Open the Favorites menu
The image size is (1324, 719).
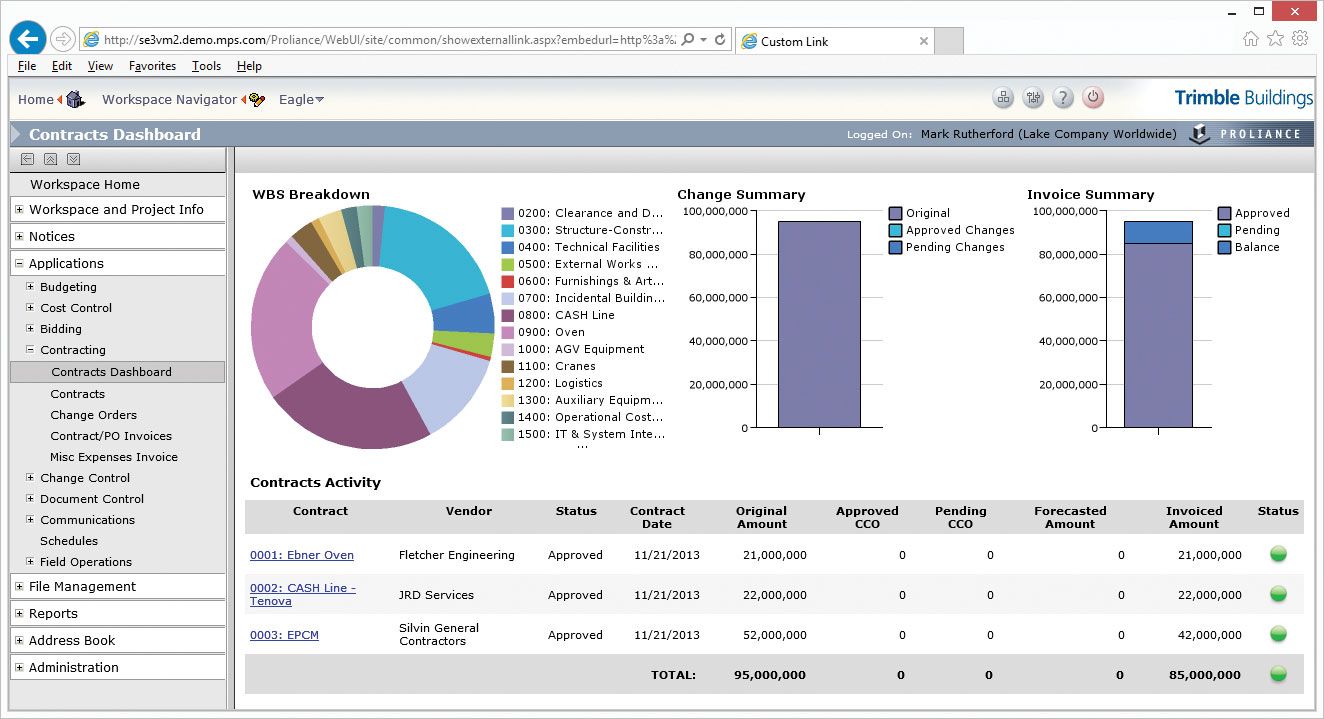click(x=152, y=66)
